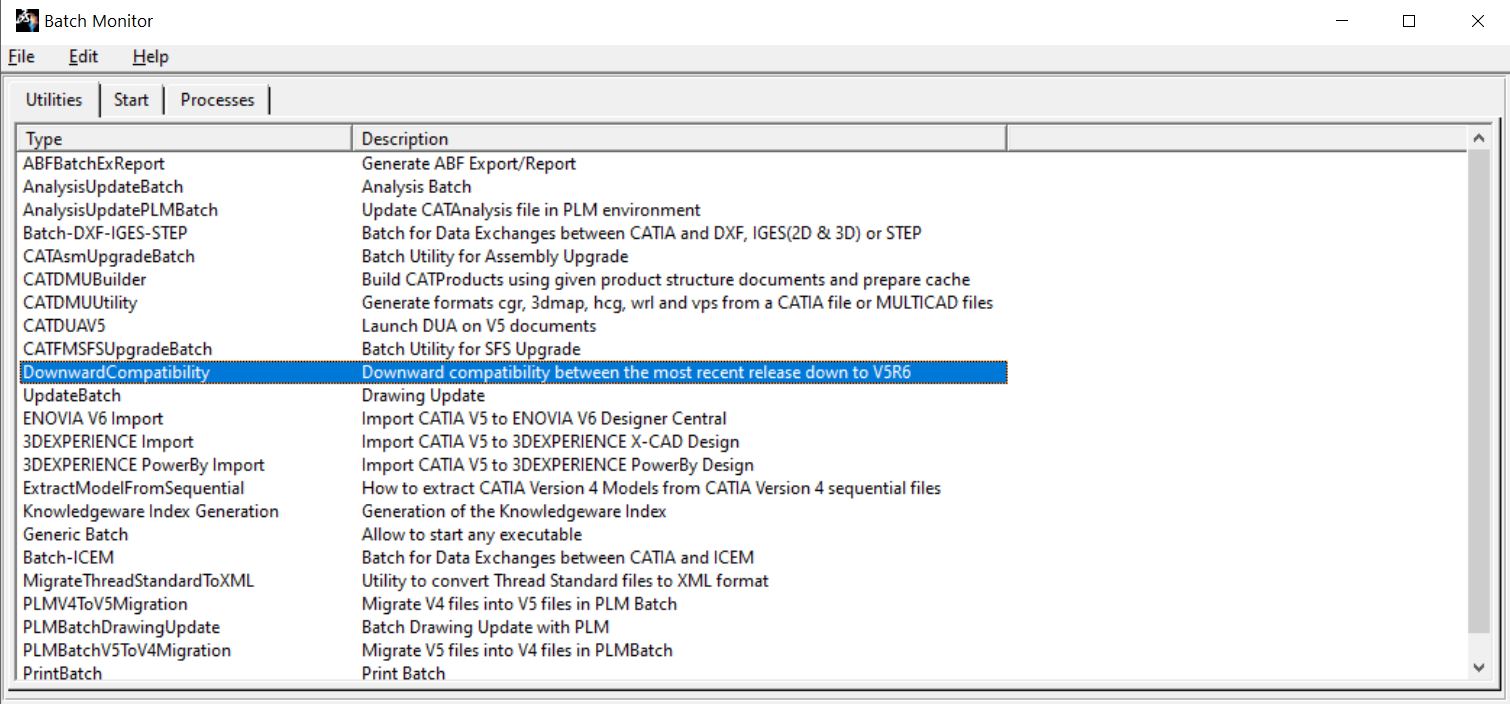1510x704 pixels.
Task: Select the Generic Batch entry
Action: pyautogui.click(x=76, y=535)
